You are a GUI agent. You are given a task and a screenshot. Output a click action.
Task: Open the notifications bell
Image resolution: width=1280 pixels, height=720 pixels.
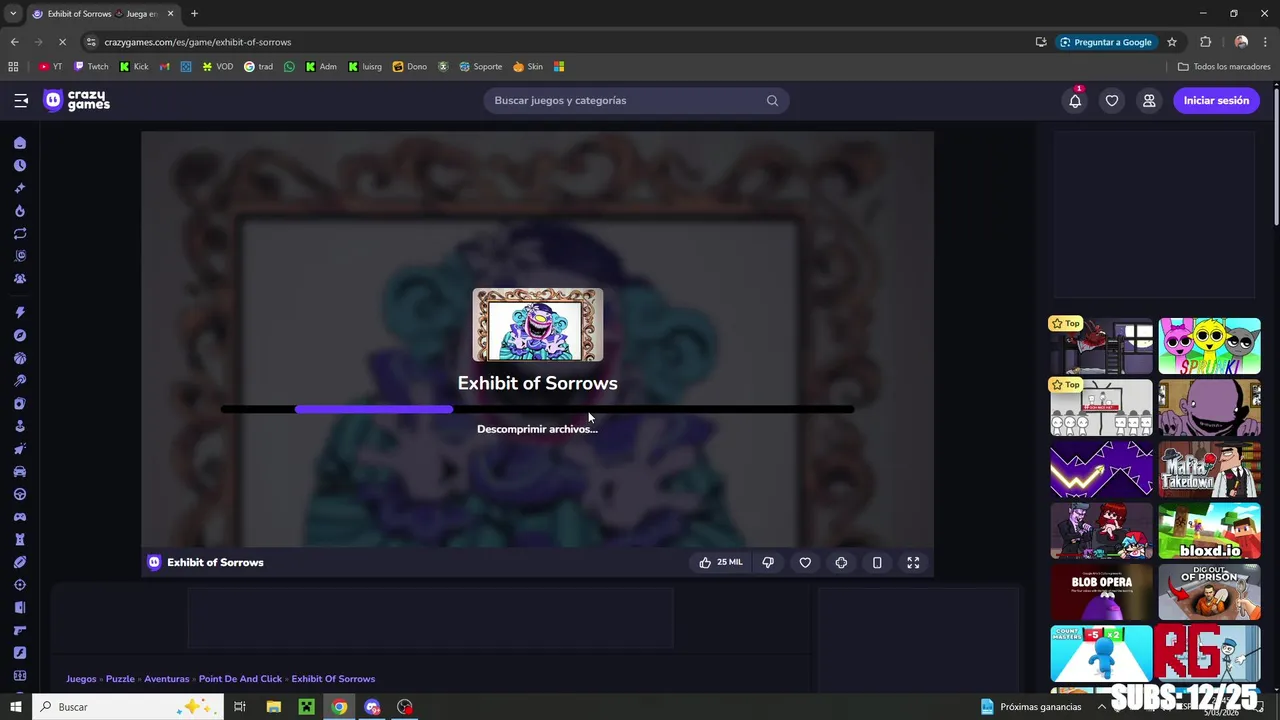[1075, 100]
